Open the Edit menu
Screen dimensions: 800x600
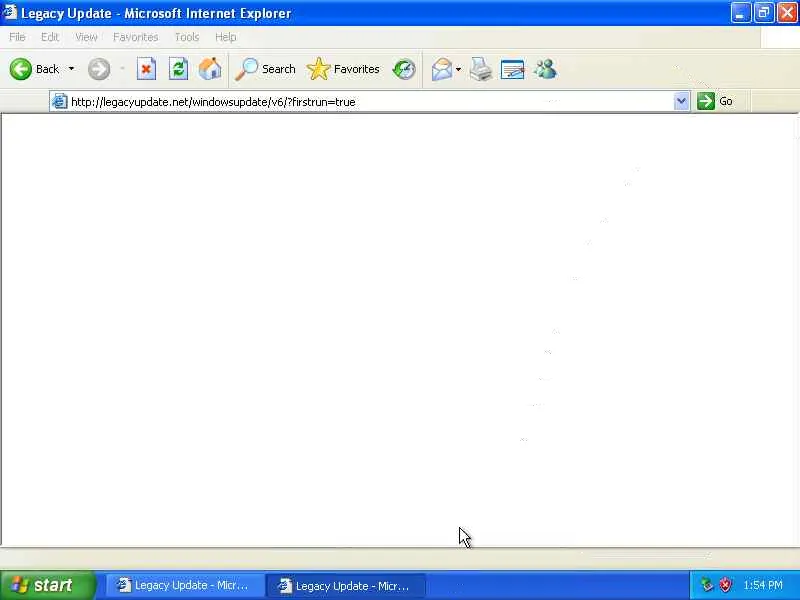click(49, 37)
